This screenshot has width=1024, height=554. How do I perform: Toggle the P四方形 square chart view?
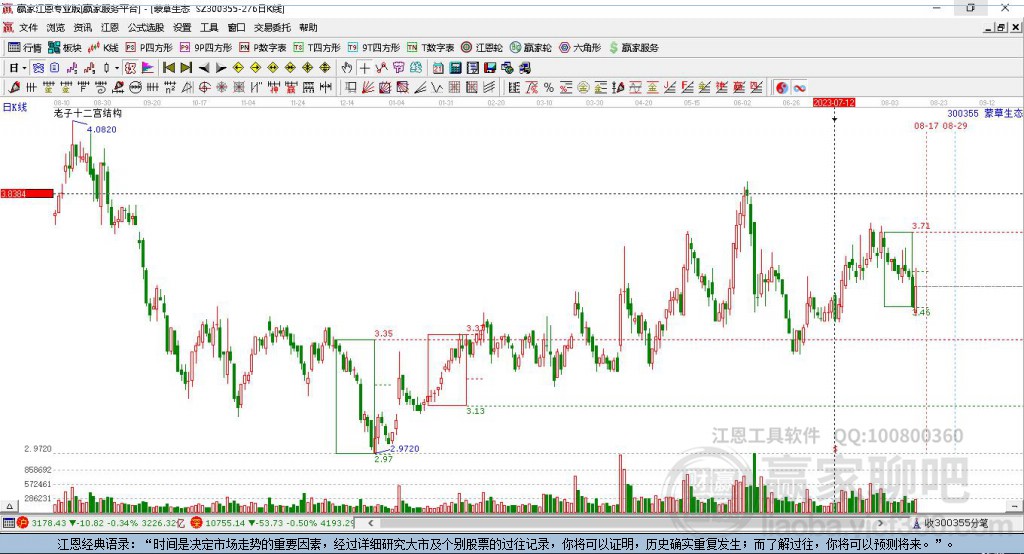[148, 47]
